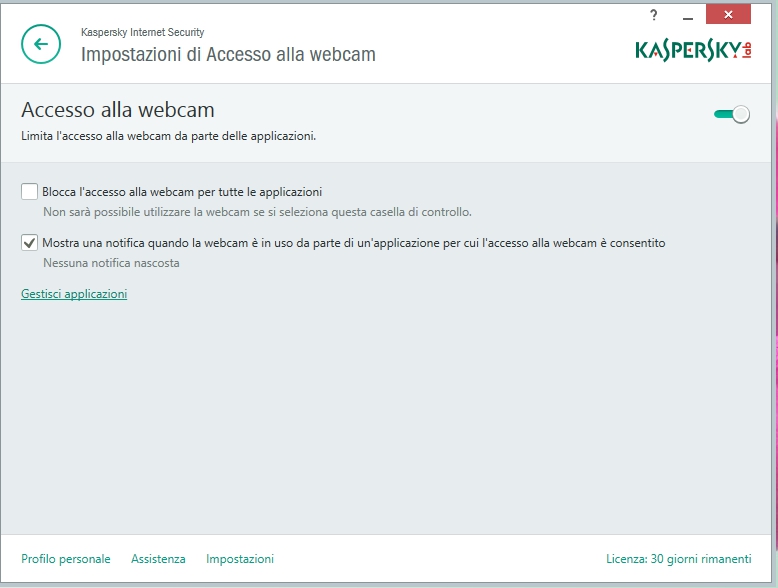Viewport: 778px width, 588px height.
Task: Click the Kaspersky Internet Security product name
Action: coord(142,32)
